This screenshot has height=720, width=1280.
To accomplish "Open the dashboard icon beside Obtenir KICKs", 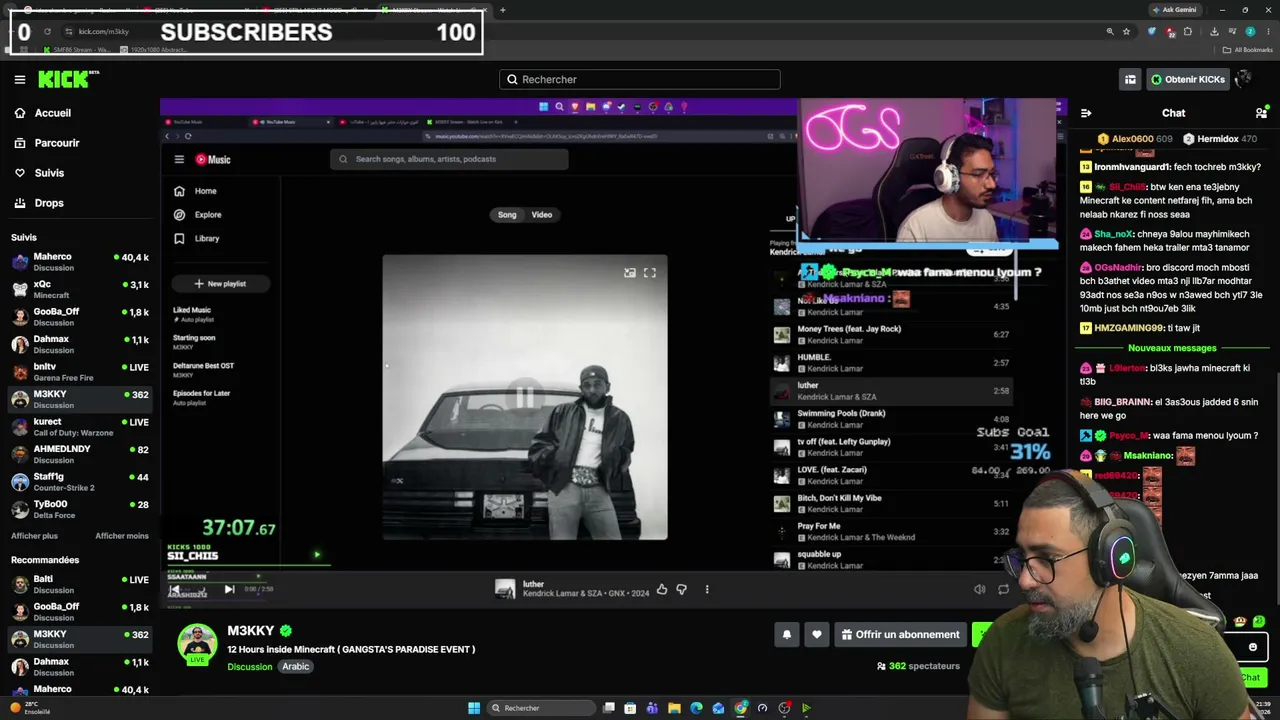I will pyautogui.click(x=1130, y=79).
